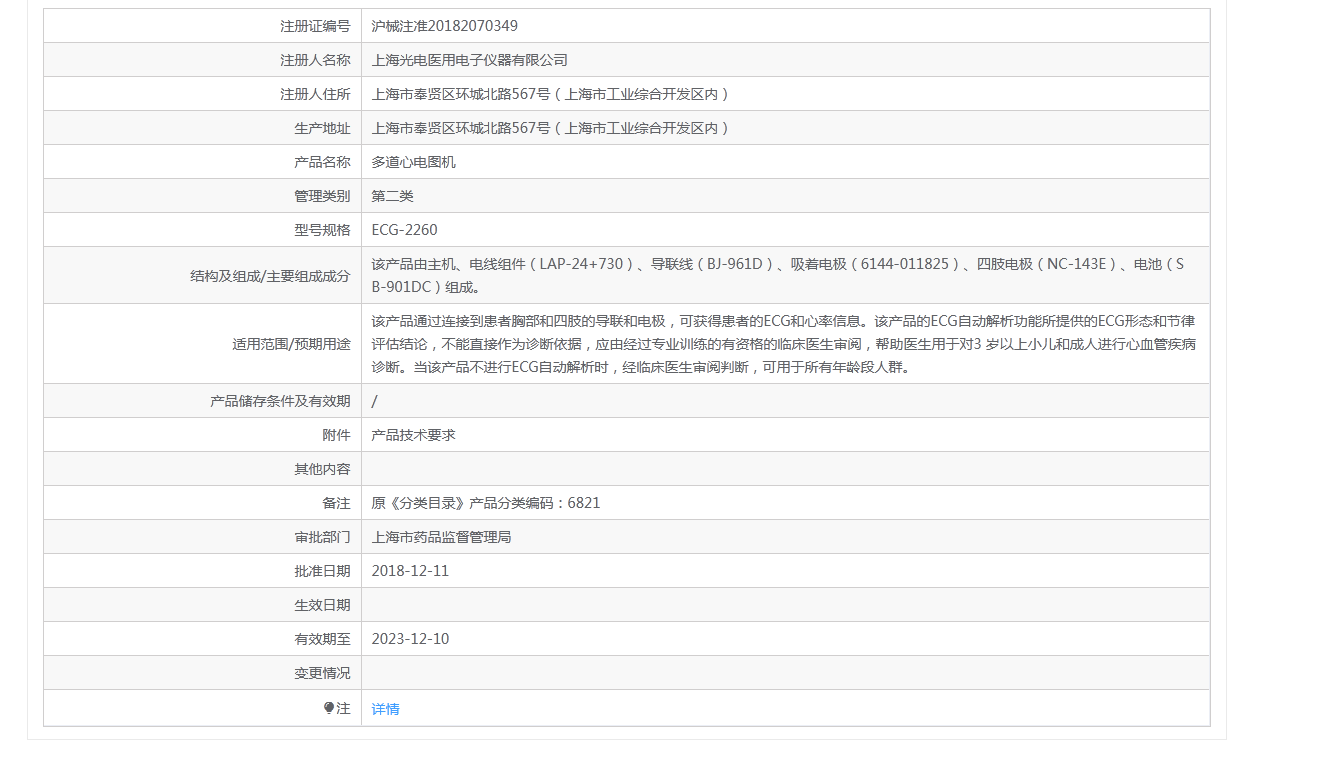Viewport: 1323px width, 769px height.
Task: Click the 注册人名称 label
Action: pyautogui.click(x=315, y=60)
